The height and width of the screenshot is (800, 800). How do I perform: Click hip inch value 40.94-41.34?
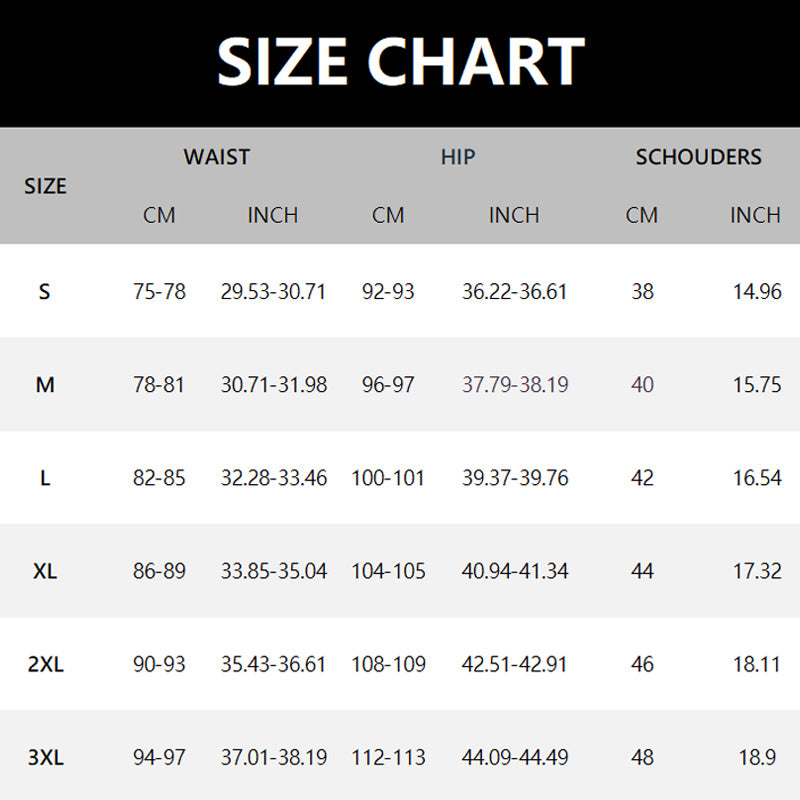pyautogui.click(x=515, y=571)
